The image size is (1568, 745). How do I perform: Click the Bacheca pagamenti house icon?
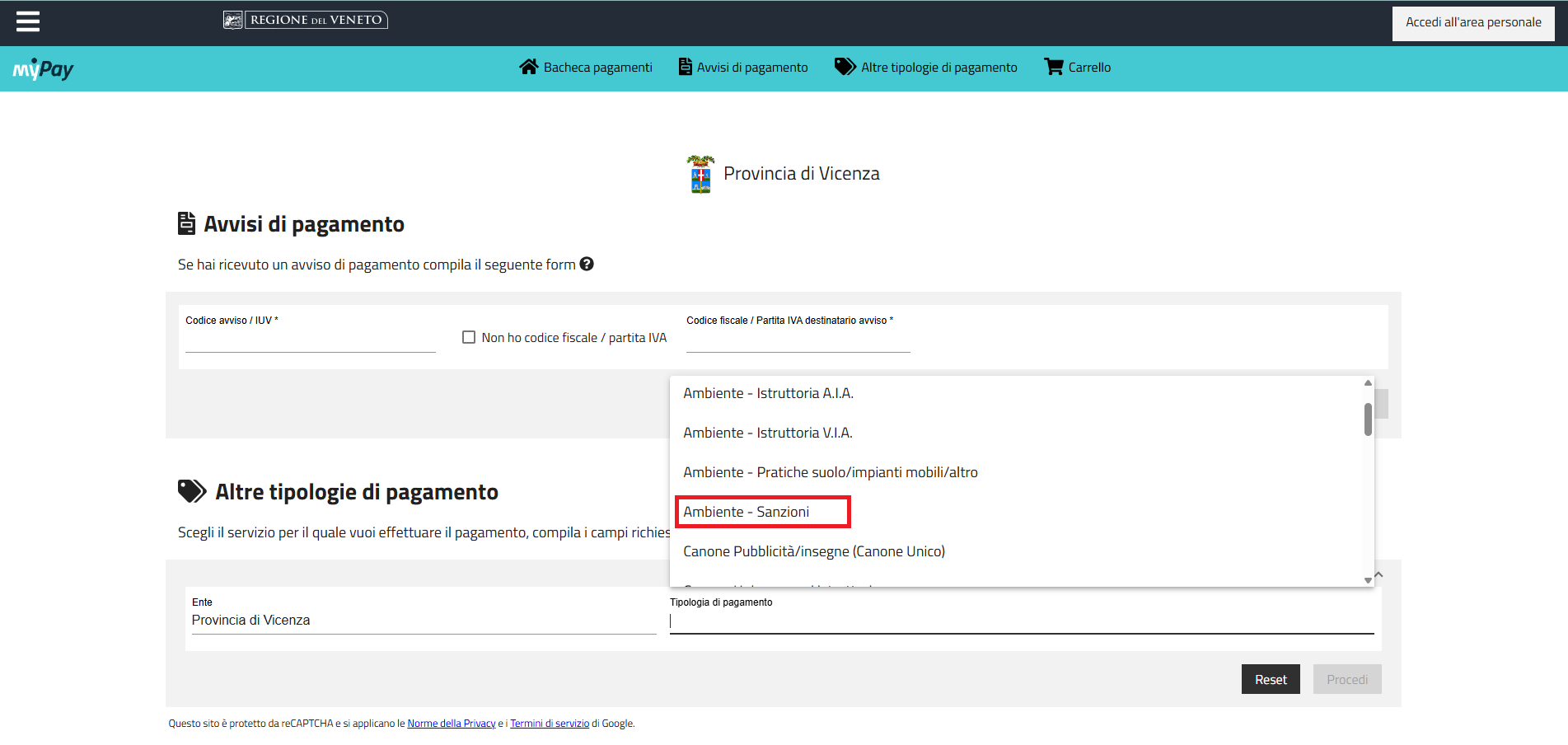pyautogui.click(x=528, y=67)
